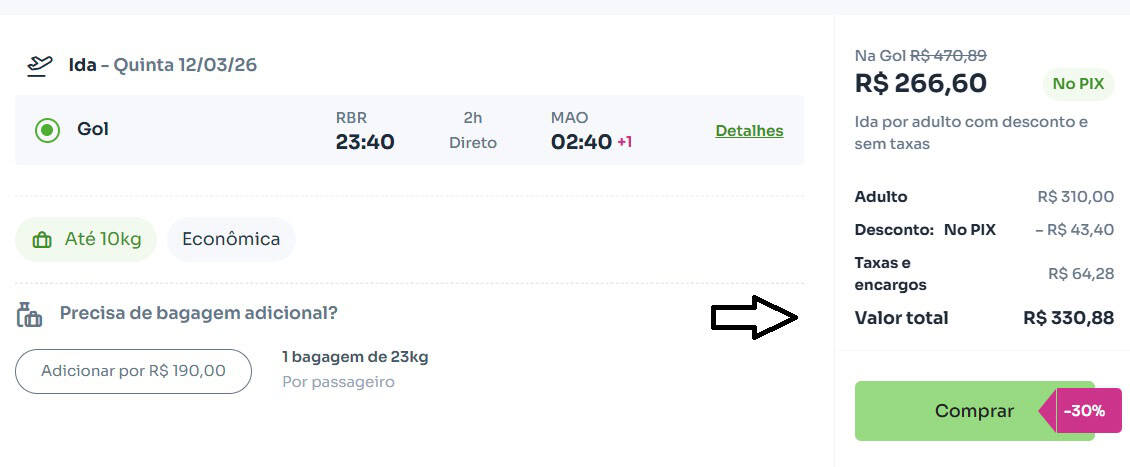Select the Gol flight radio button

point(47,130)
